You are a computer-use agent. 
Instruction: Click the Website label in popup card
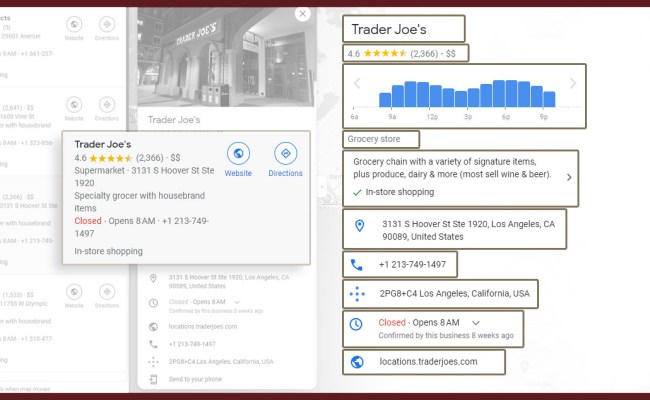[238, 173]
